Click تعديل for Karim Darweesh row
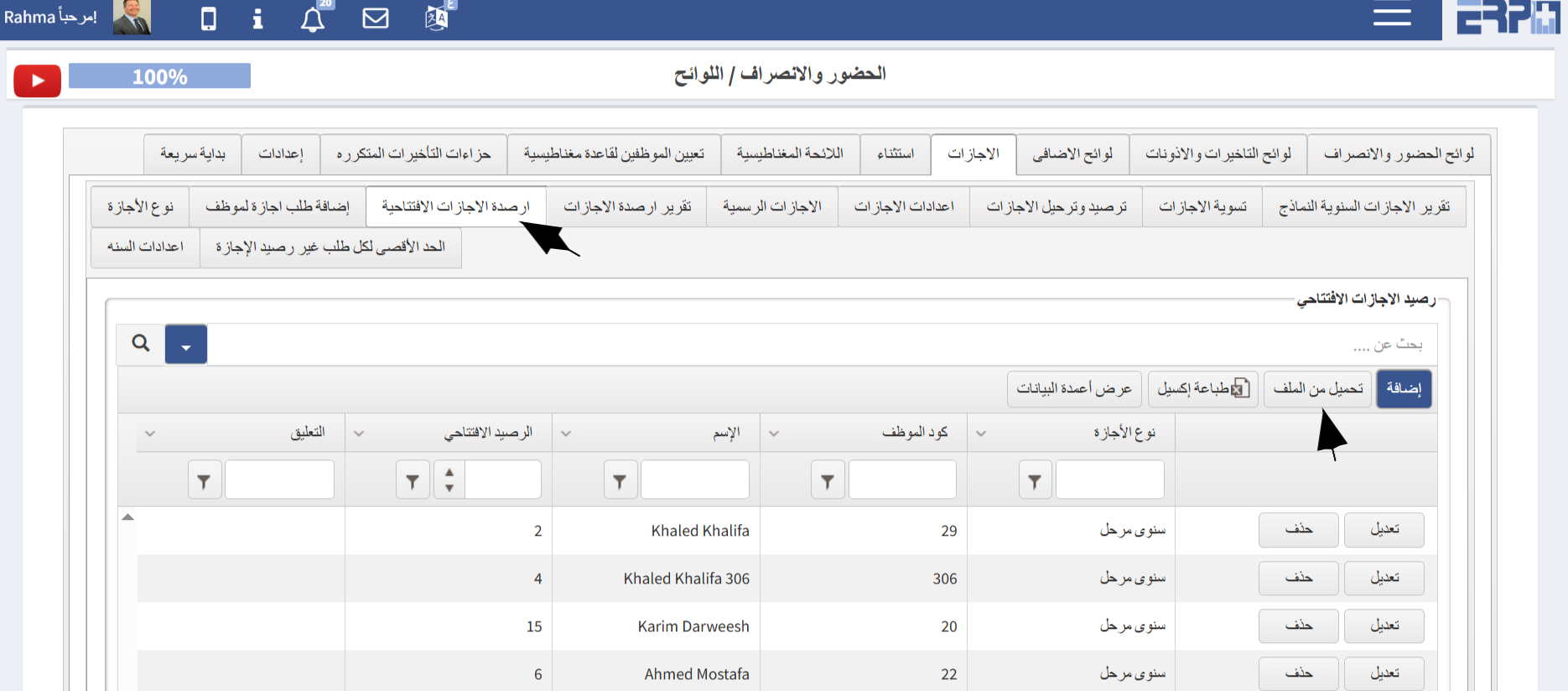 click(1384, 626)
